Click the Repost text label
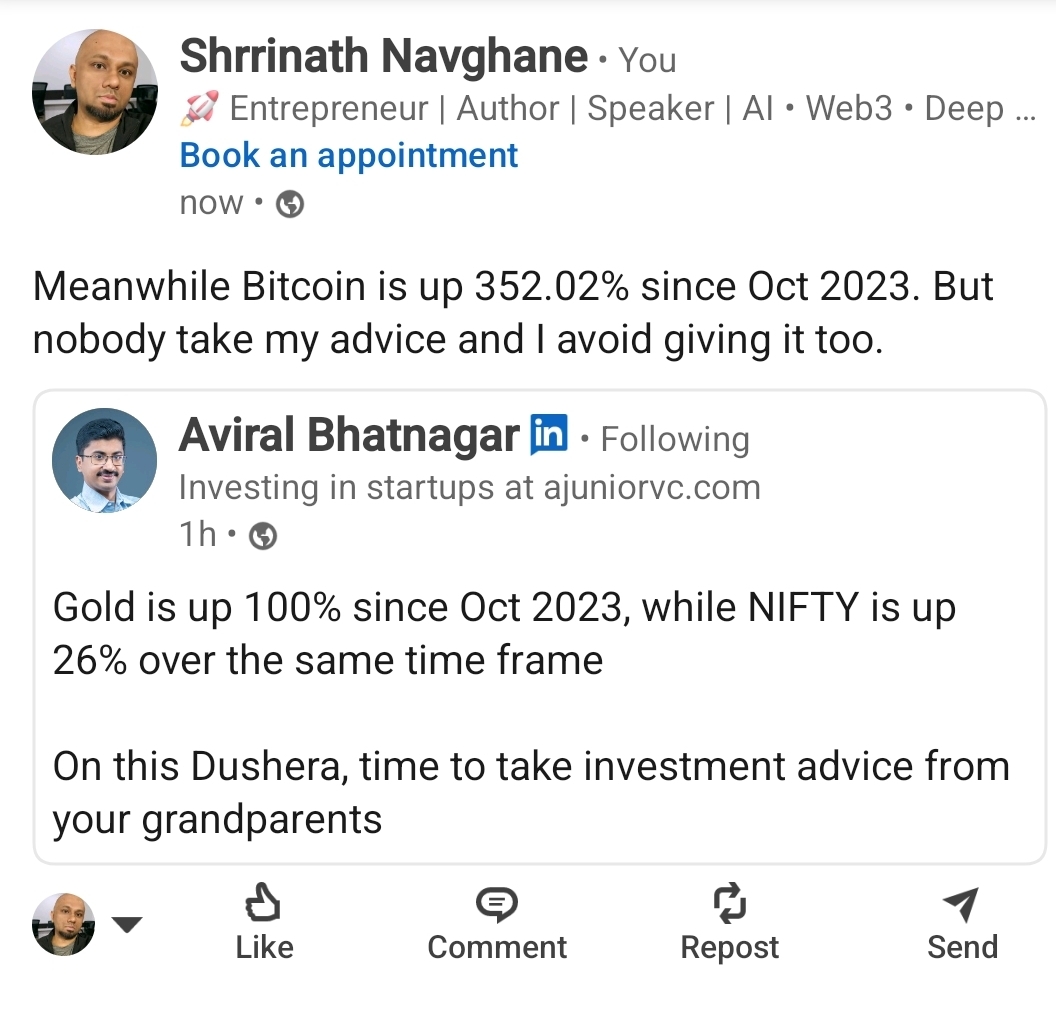The width and height of the screenshot is (1056, 1023). tap(729, 948)
